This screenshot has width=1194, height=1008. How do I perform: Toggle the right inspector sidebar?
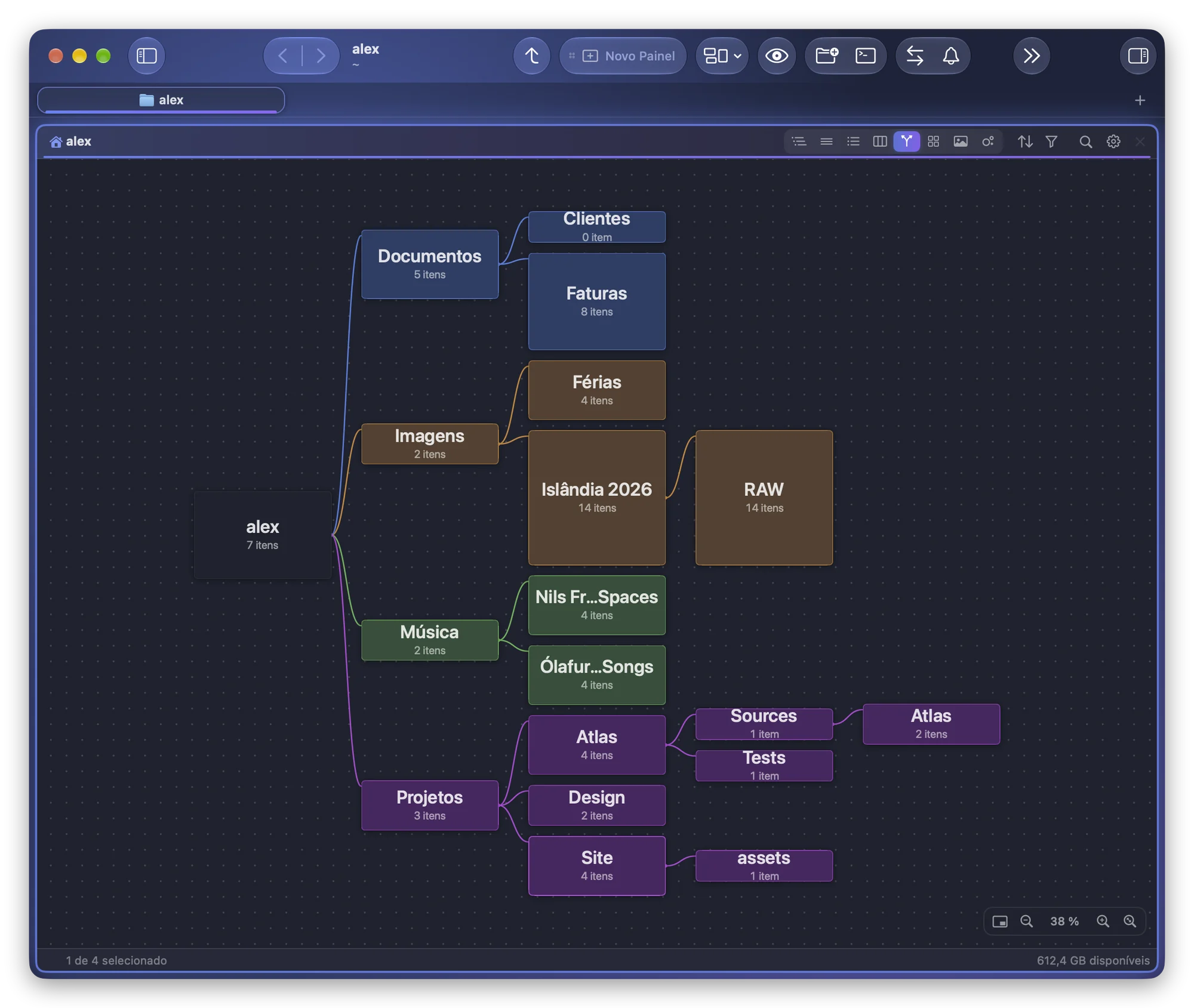[1138, 56]
